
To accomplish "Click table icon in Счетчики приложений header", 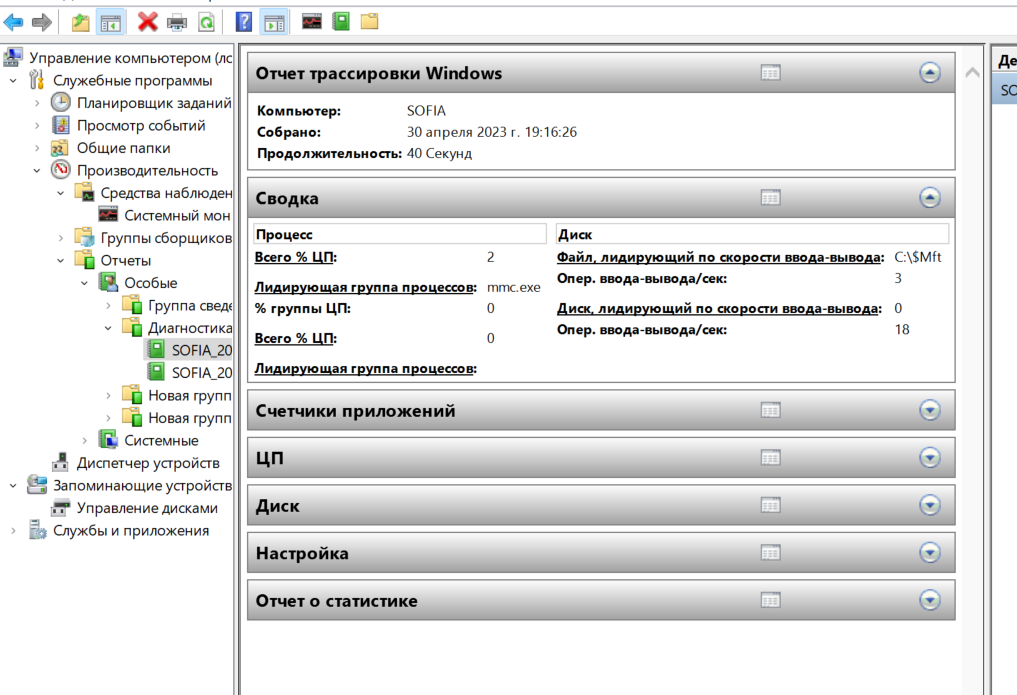I will coord(771,410).
